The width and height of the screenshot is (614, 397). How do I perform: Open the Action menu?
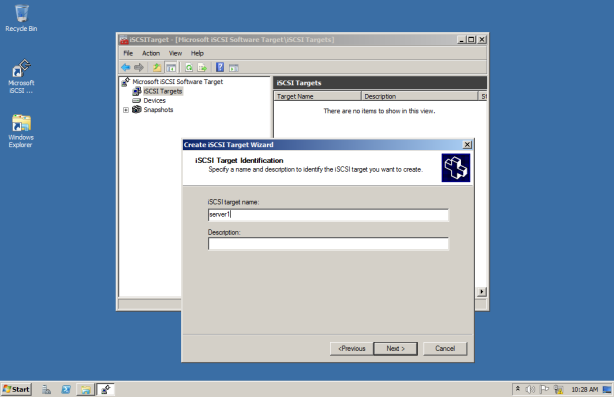(x=151, y=53)
